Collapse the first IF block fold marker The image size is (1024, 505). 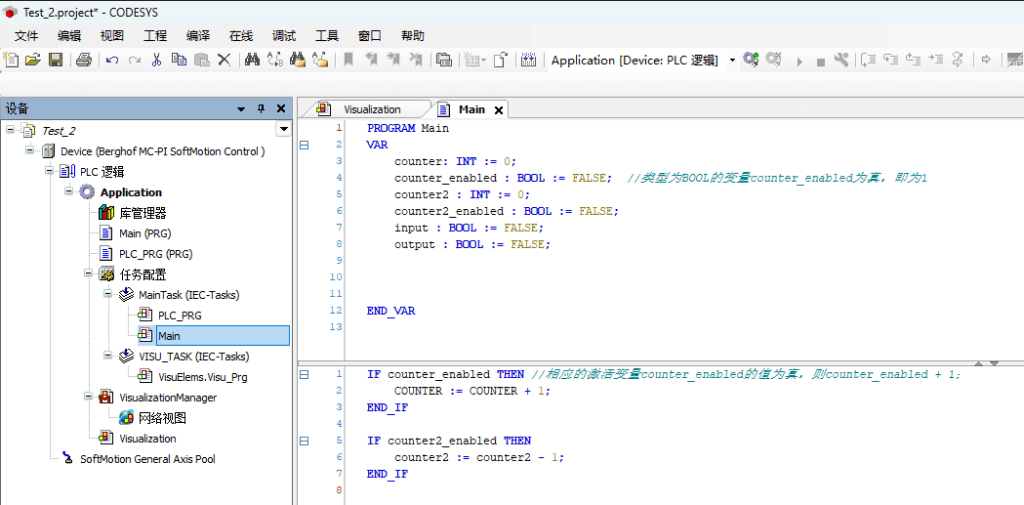pos(304,374)
